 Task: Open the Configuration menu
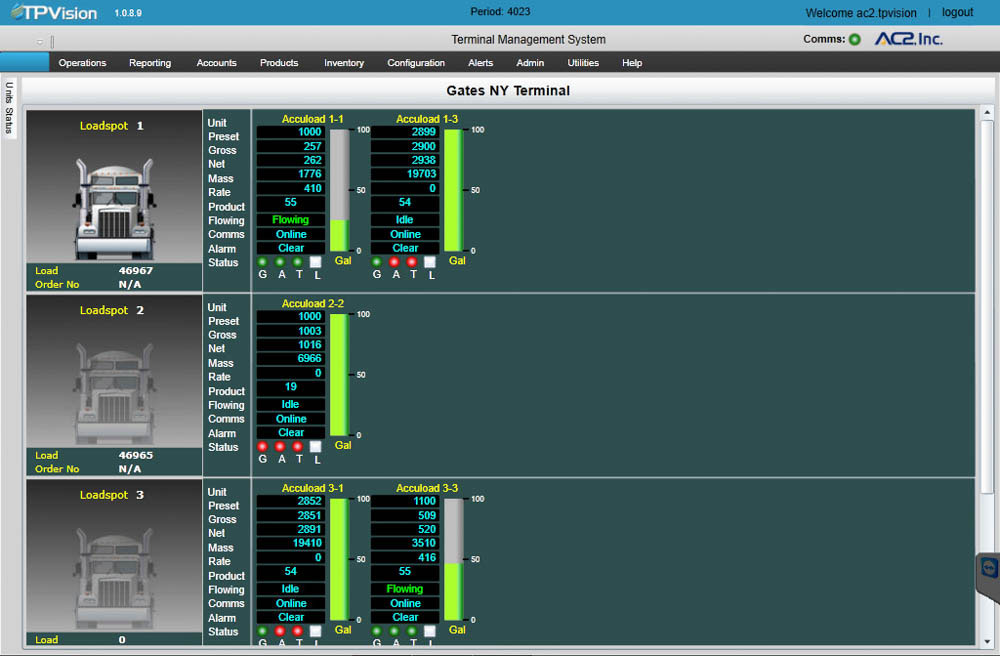(416, 62)
